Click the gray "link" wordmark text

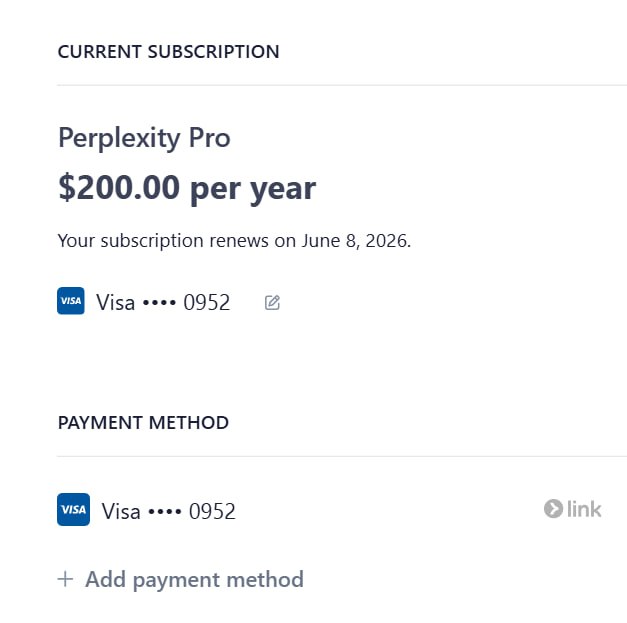pos(584,509)
